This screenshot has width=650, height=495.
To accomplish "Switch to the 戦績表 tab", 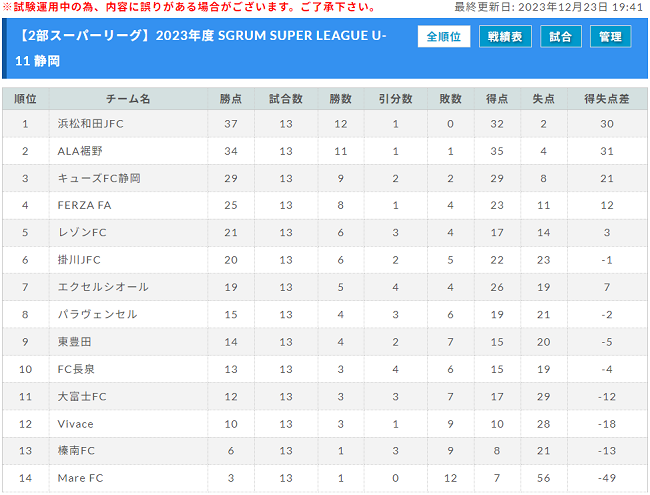I will tap(505, 36).
